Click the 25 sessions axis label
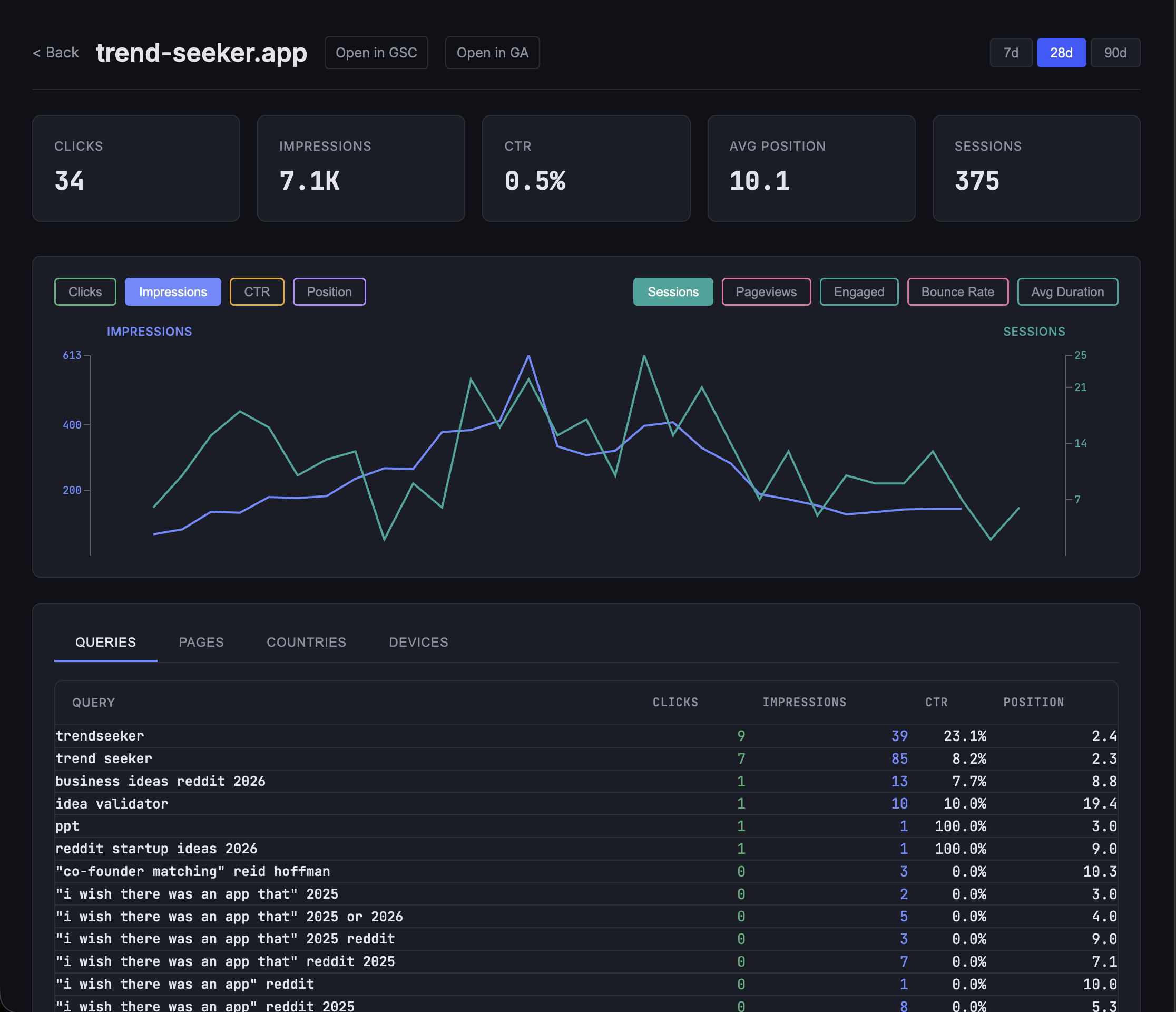Viewport: 1176px width, 1012px height. pos(1080,355)
